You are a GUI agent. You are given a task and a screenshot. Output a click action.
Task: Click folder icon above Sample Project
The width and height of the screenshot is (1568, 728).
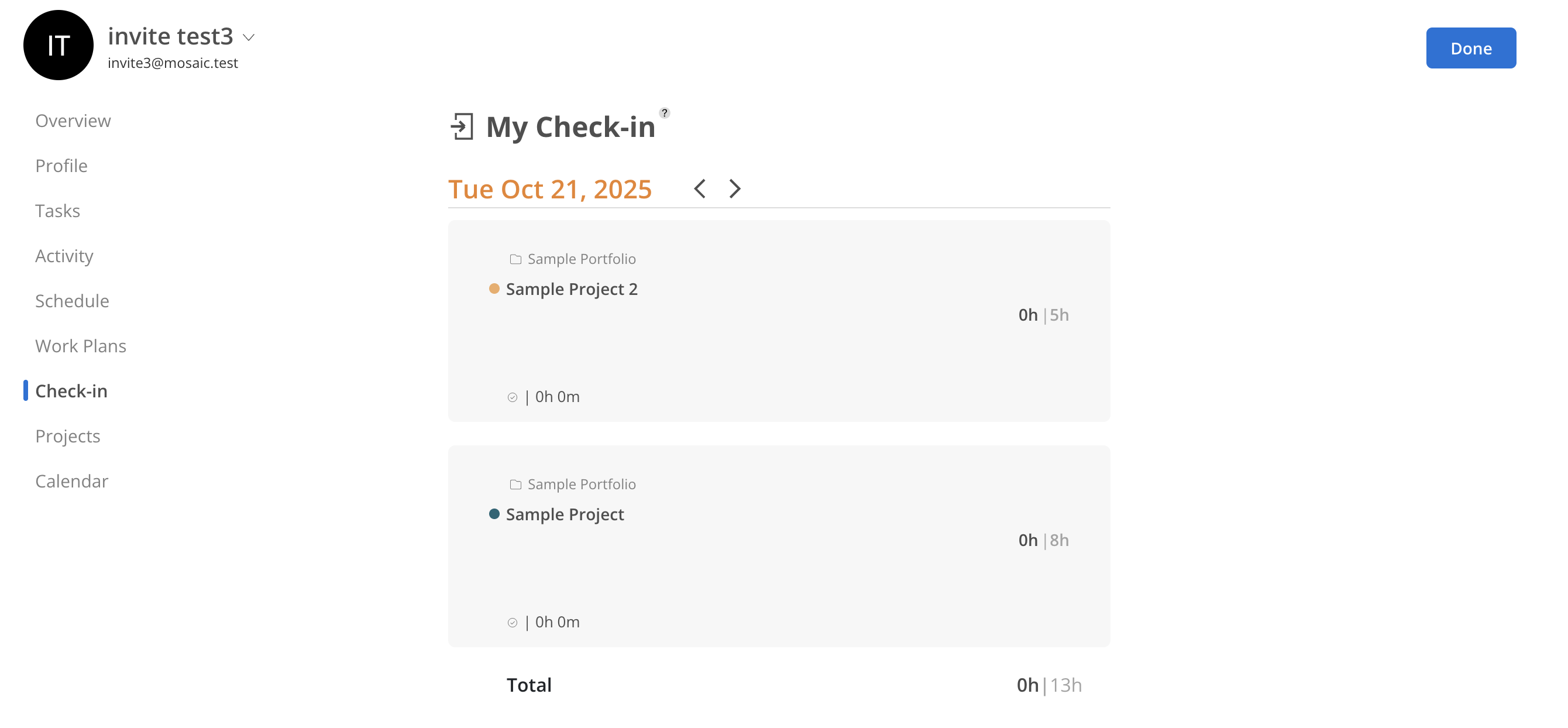(x=515, y=485)
